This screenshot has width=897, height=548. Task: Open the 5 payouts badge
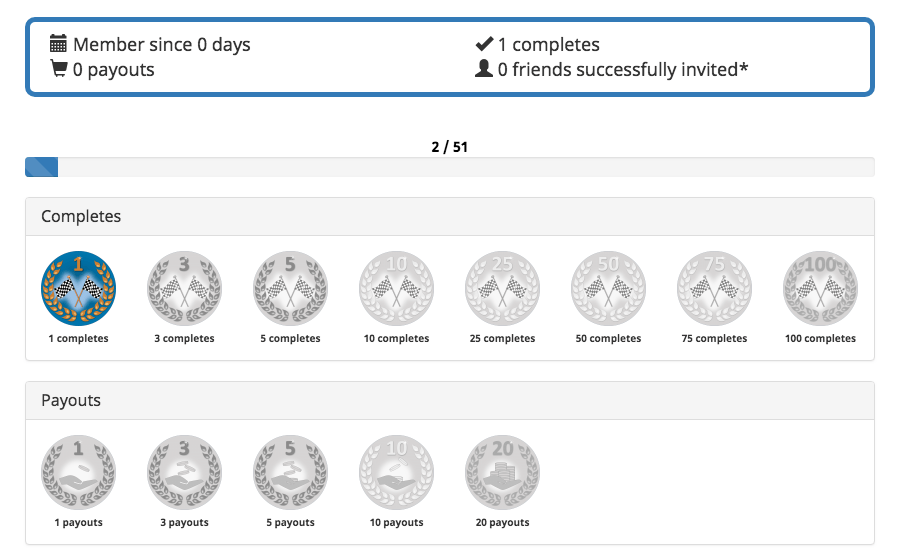(x=291, y=472)
